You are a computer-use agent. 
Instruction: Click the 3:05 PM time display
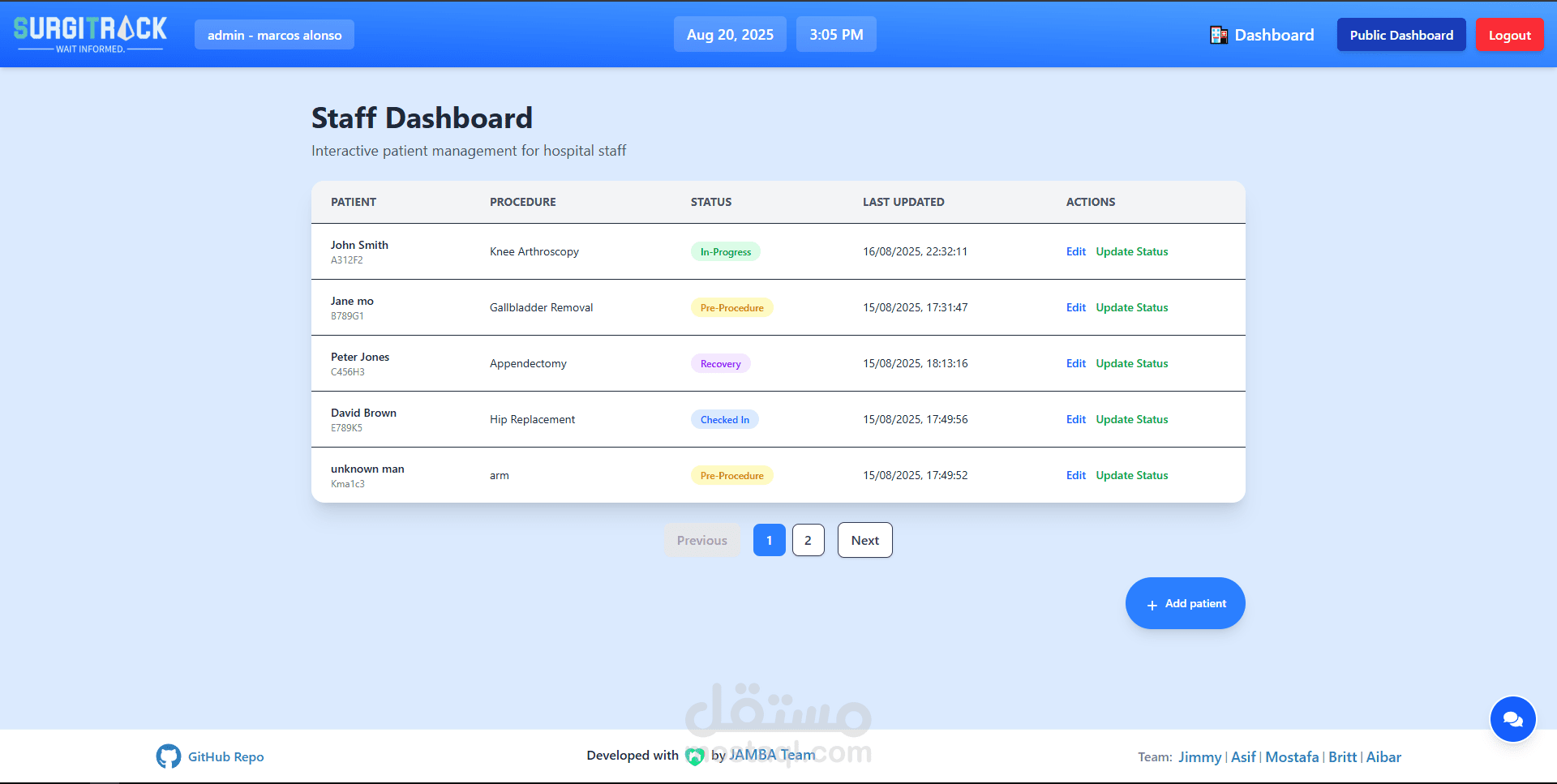coord(835,34)
